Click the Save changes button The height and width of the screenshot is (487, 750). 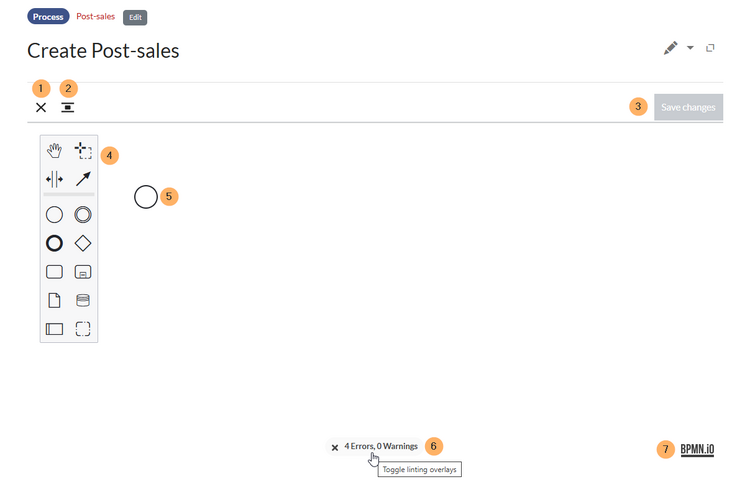[688, 107]
